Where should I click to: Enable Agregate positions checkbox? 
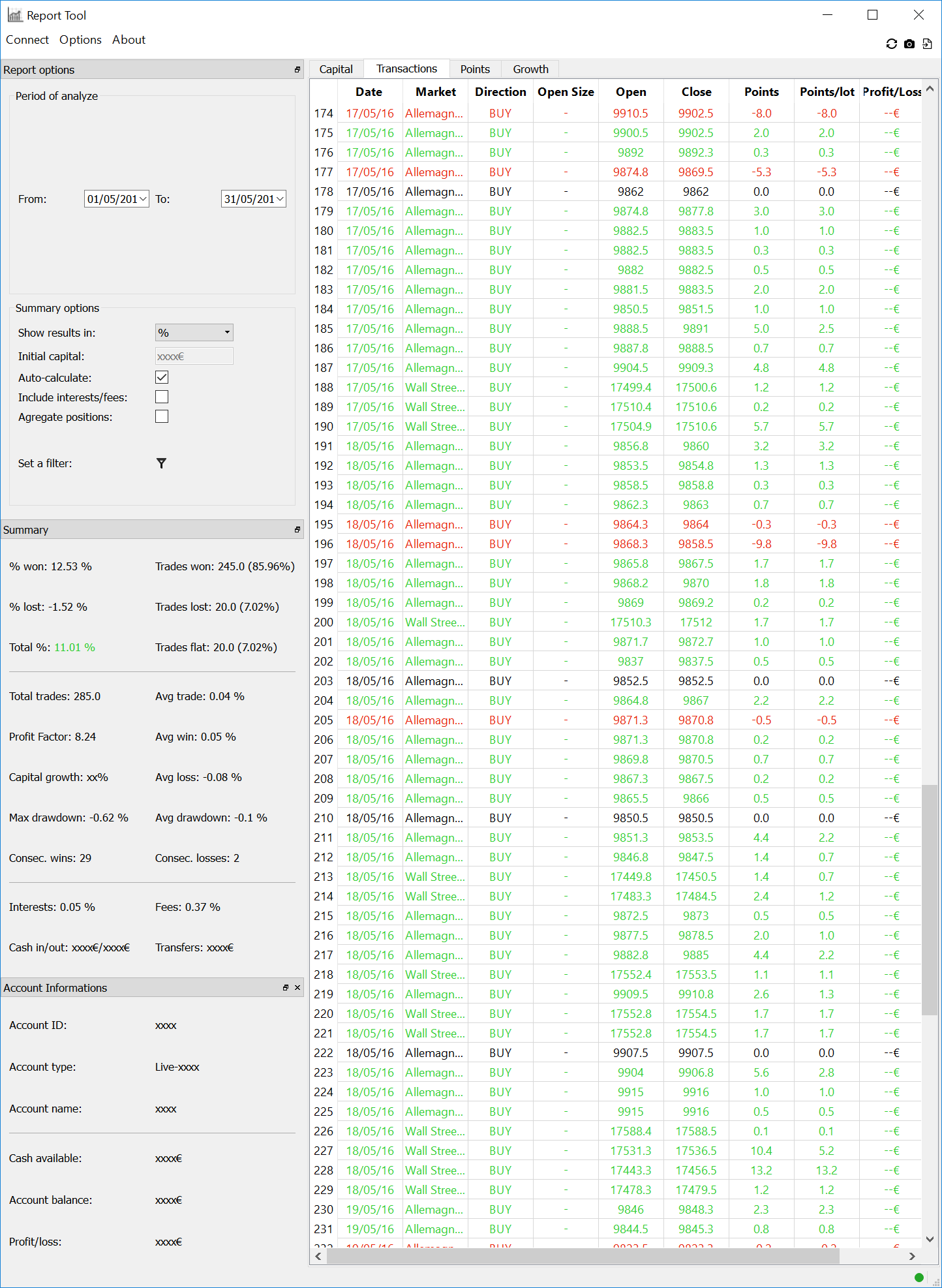162,416
